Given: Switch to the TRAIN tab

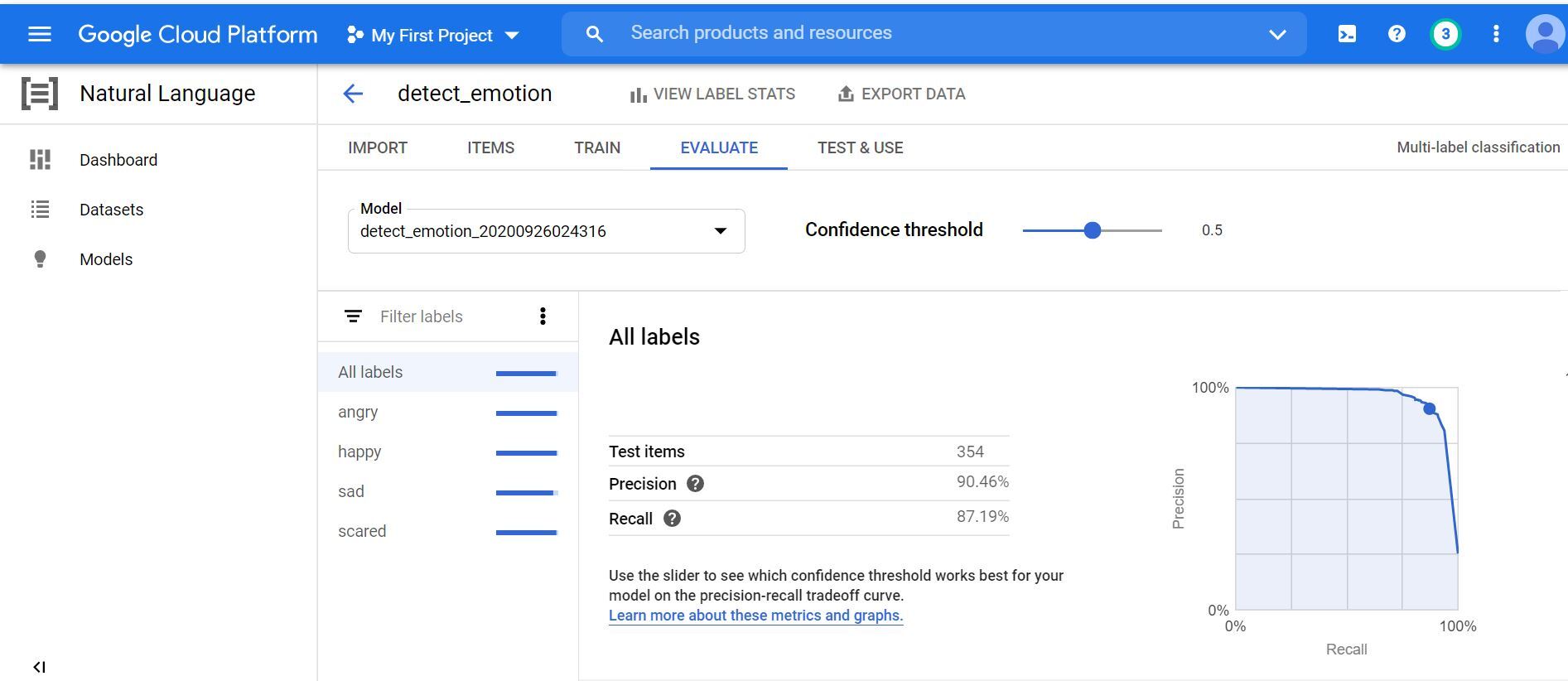Looking at the screenshot, I should [596, 147].
